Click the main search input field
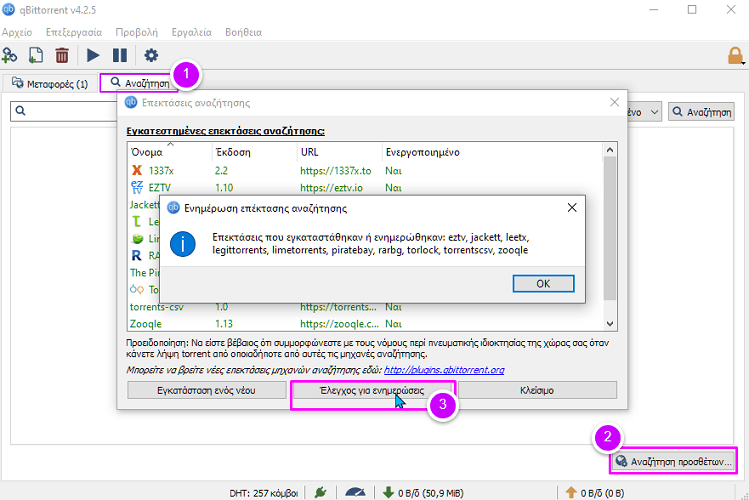 (64, 111)
